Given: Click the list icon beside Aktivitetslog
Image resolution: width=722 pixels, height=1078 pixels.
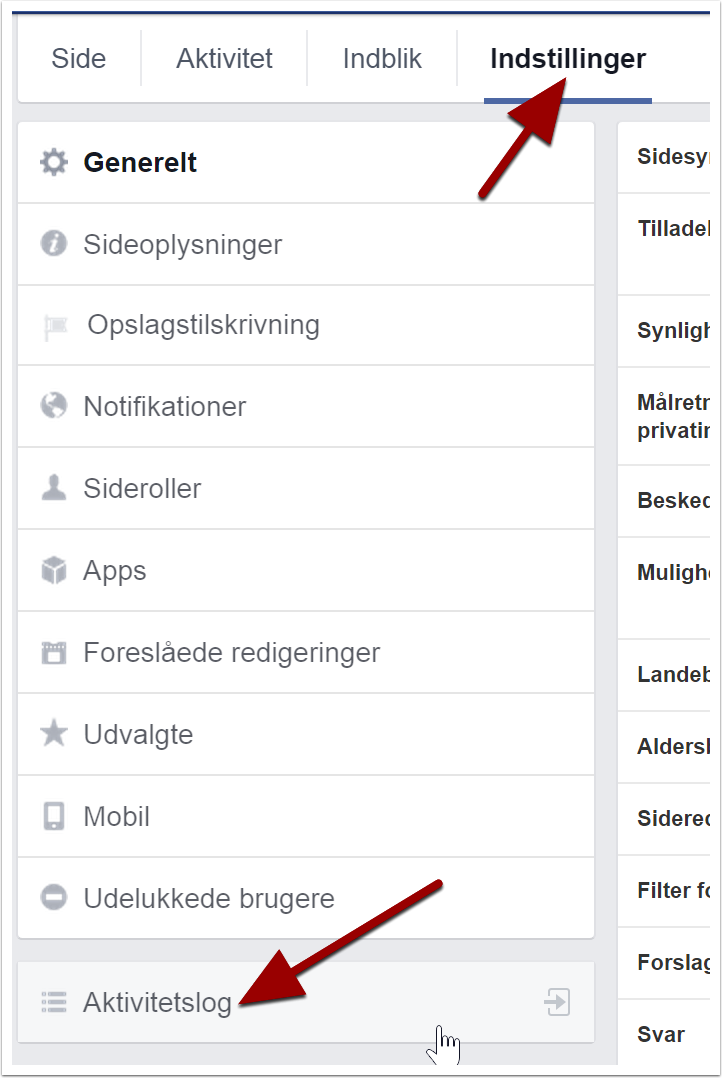Looking at the screenshot, I should pos(54,1002).
